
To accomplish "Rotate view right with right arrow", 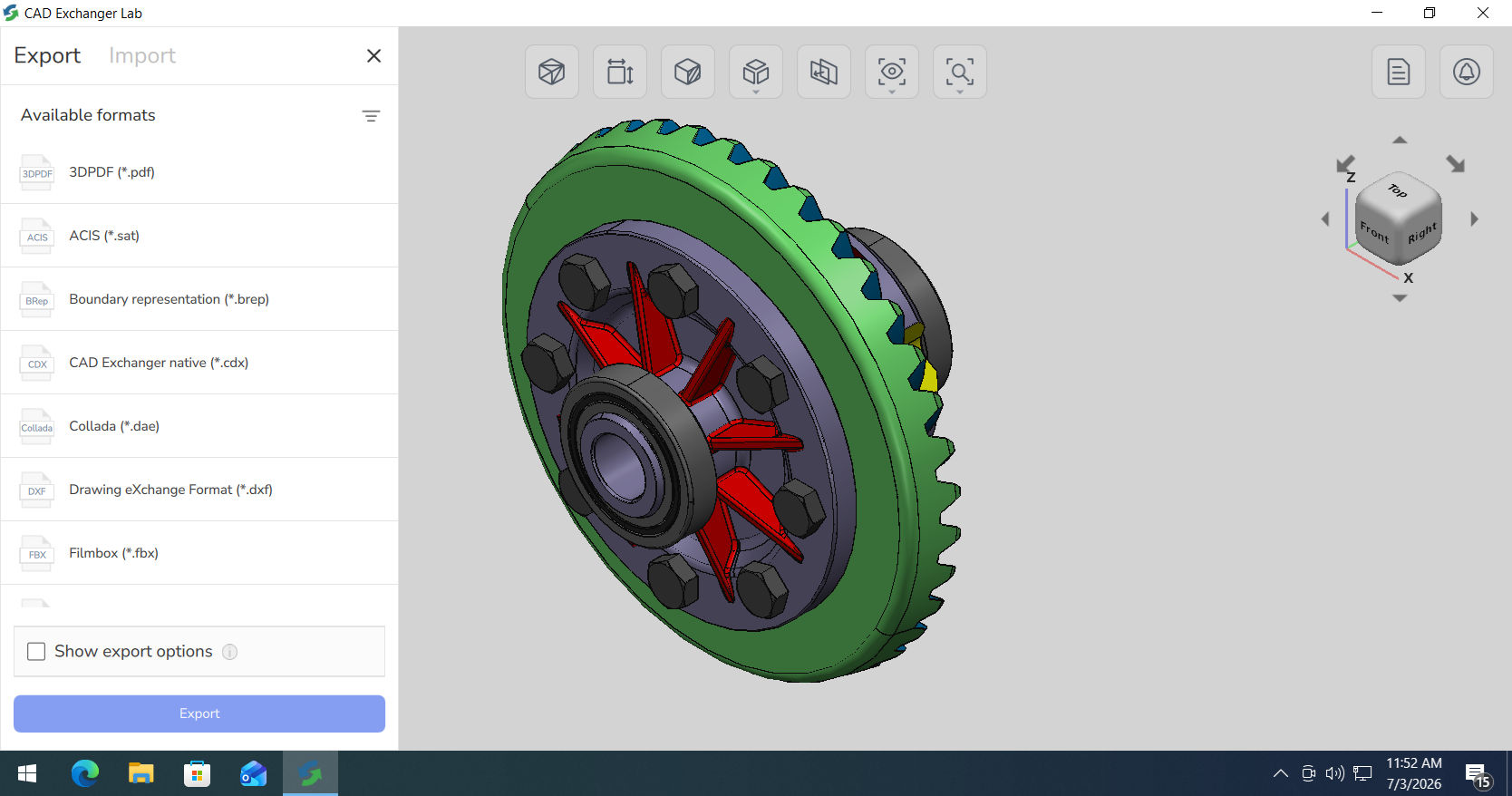I will click(1475, 218).
